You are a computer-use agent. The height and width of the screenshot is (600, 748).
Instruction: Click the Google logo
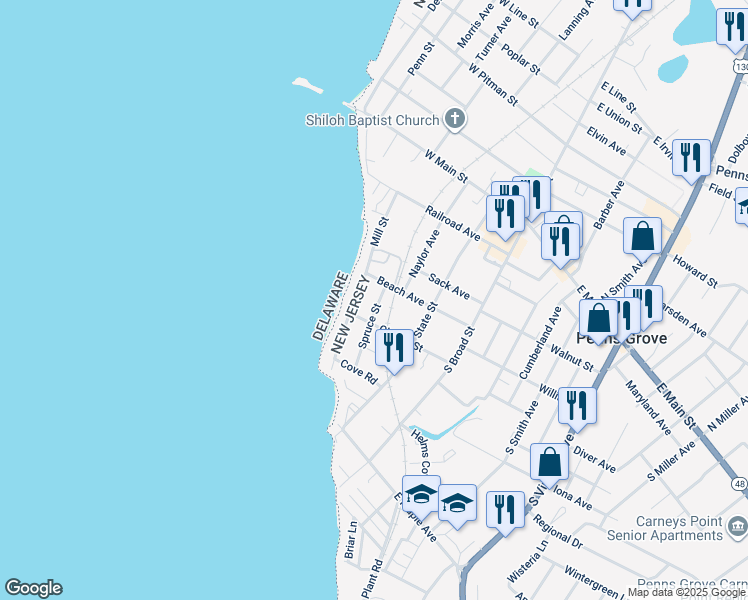pos(33,588)
